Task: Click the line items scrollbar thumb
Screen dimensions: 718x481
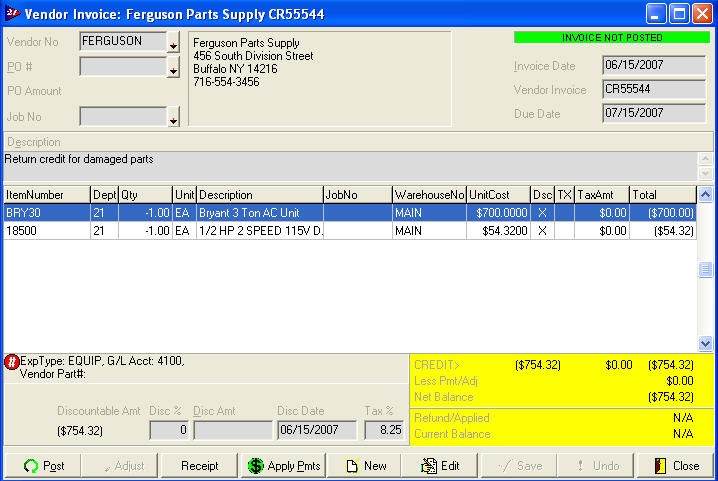Action: pos(706,269)
